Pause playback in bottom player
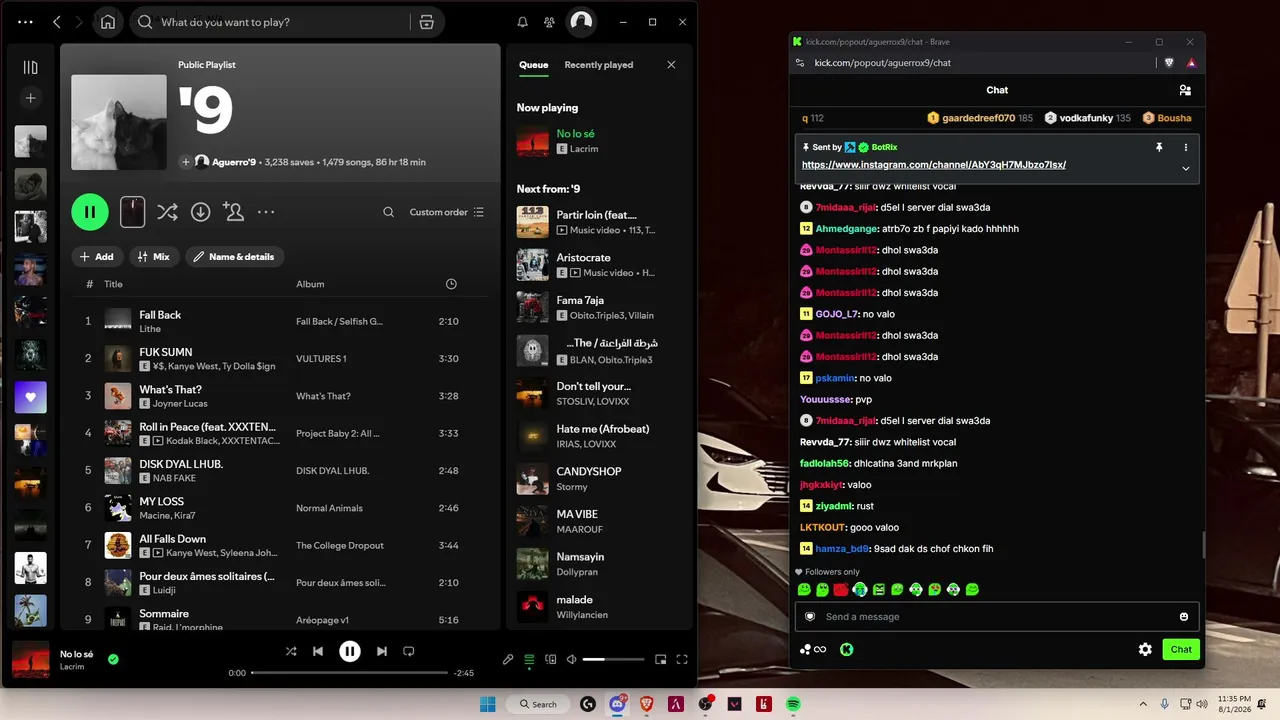The height and width of the screenshot is (720, 1280). 350,651
